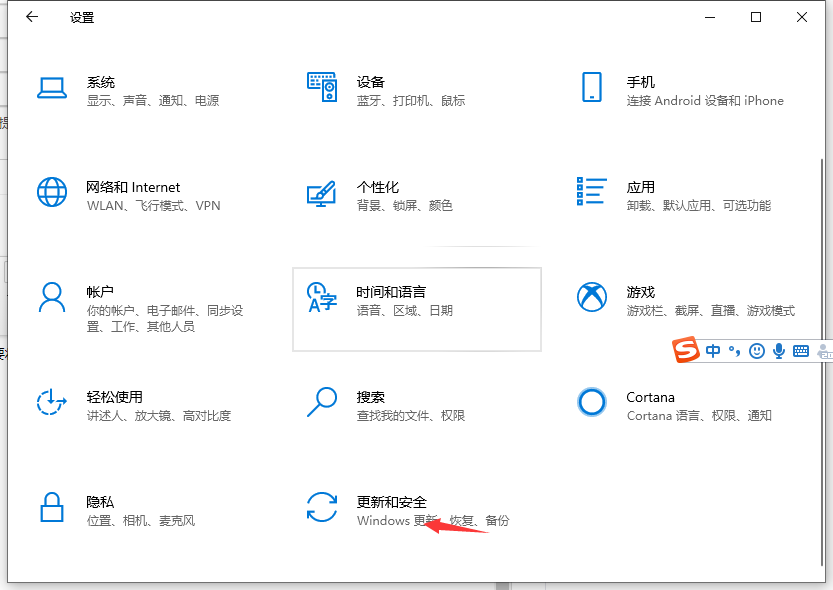Open the Apps list icon
Image resolution: width=833 pixels, height=590 pixels.
(x=592, y=191)
